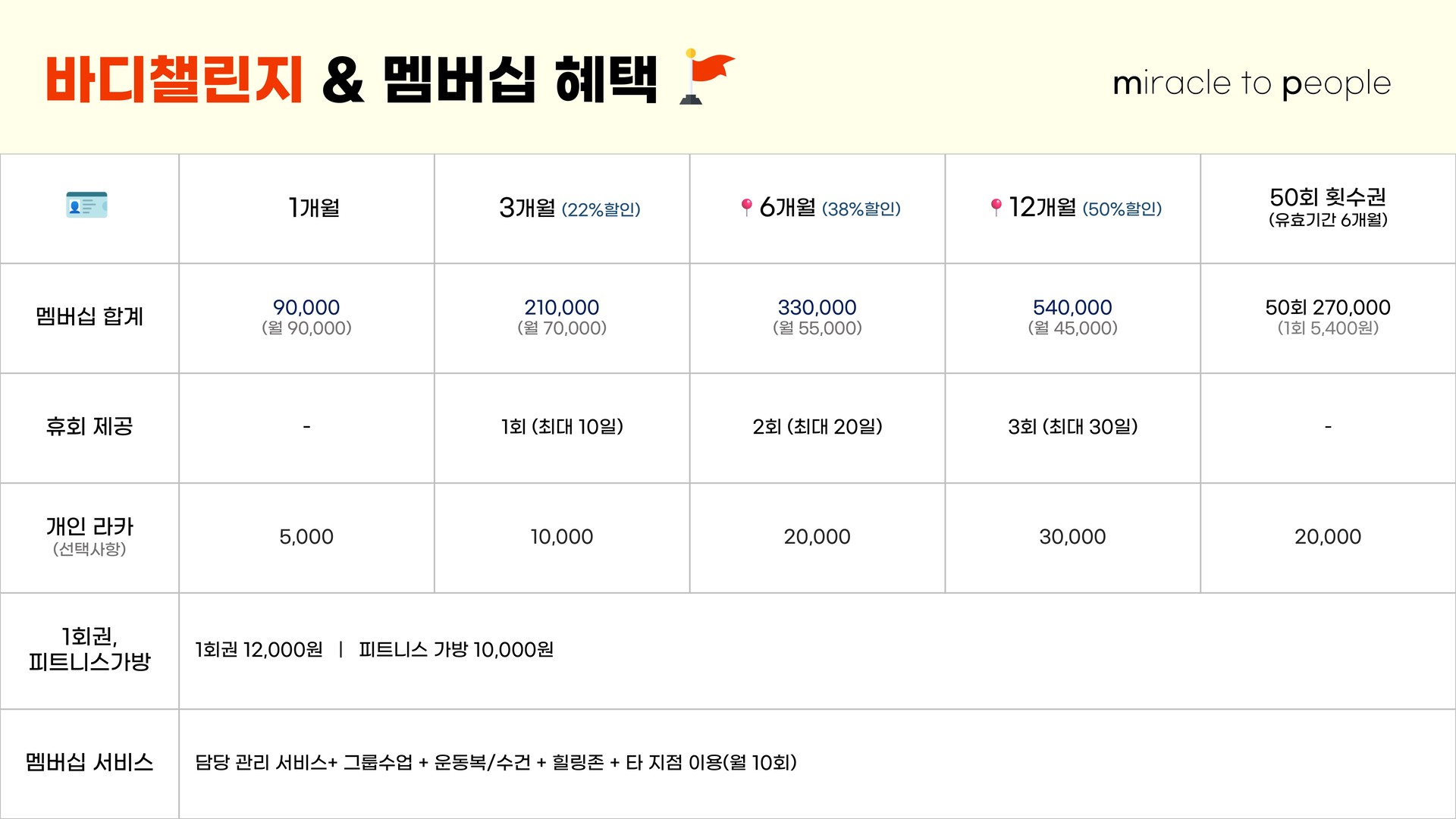Viewport: 1456px width, 819px height.
Task: Click the 휴회 제공 row label
Action: (89, 426)
